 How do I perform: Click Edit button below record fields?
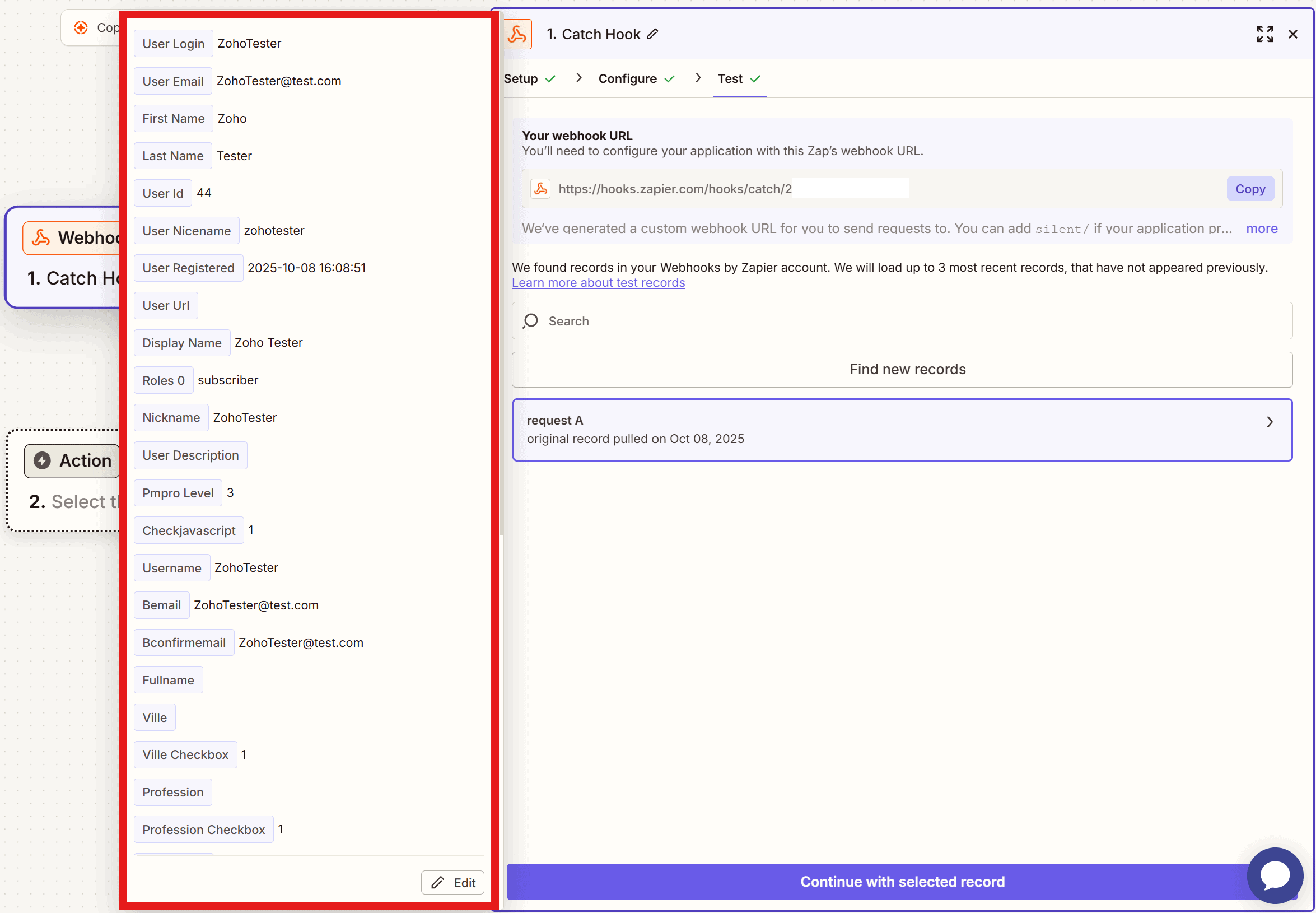coord(452,883)
